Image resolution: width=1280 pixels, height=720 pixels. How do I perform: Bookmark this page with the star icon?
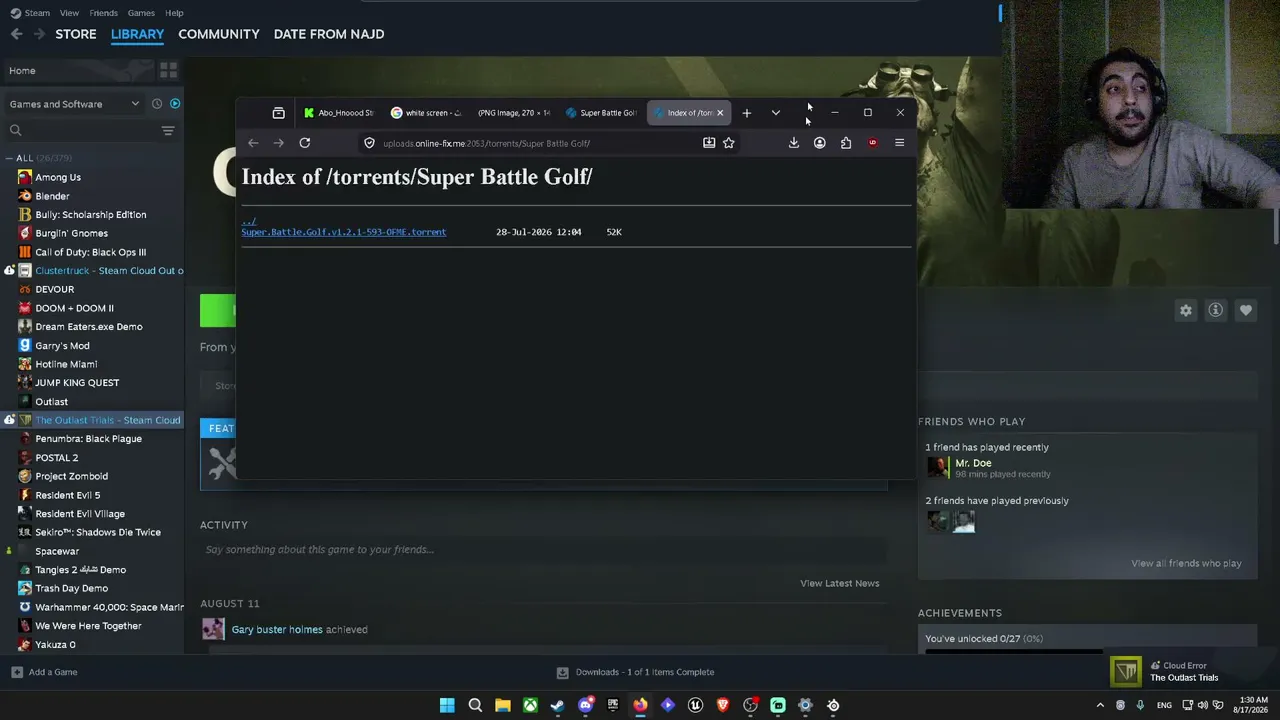click(729, 143)
